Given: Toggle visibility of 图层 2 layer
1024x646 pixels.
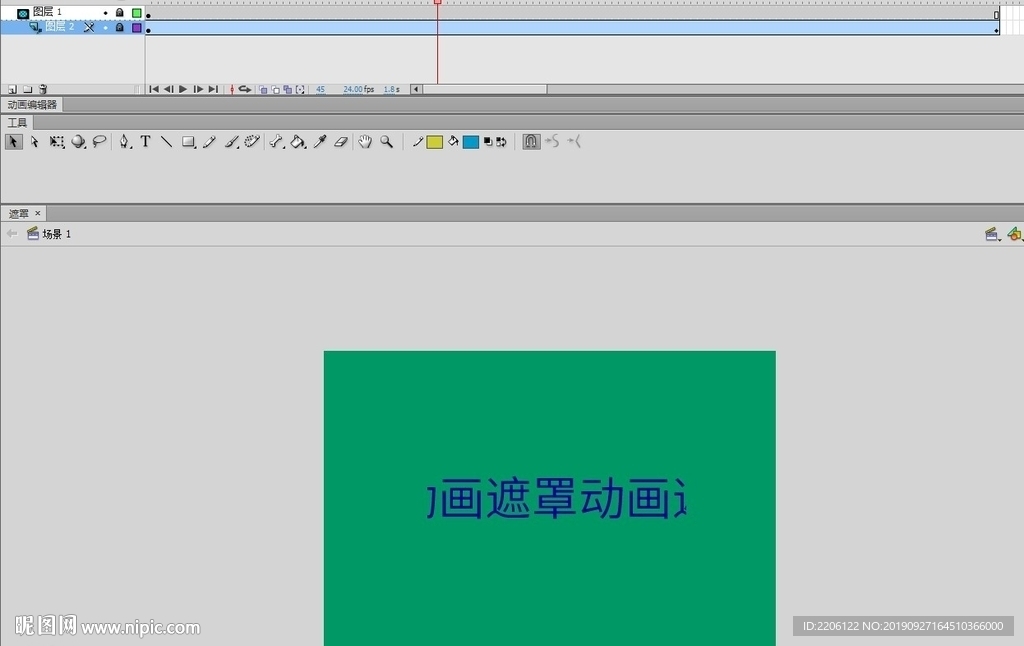Looking at the screenshot, I should [x=105, y=27].
